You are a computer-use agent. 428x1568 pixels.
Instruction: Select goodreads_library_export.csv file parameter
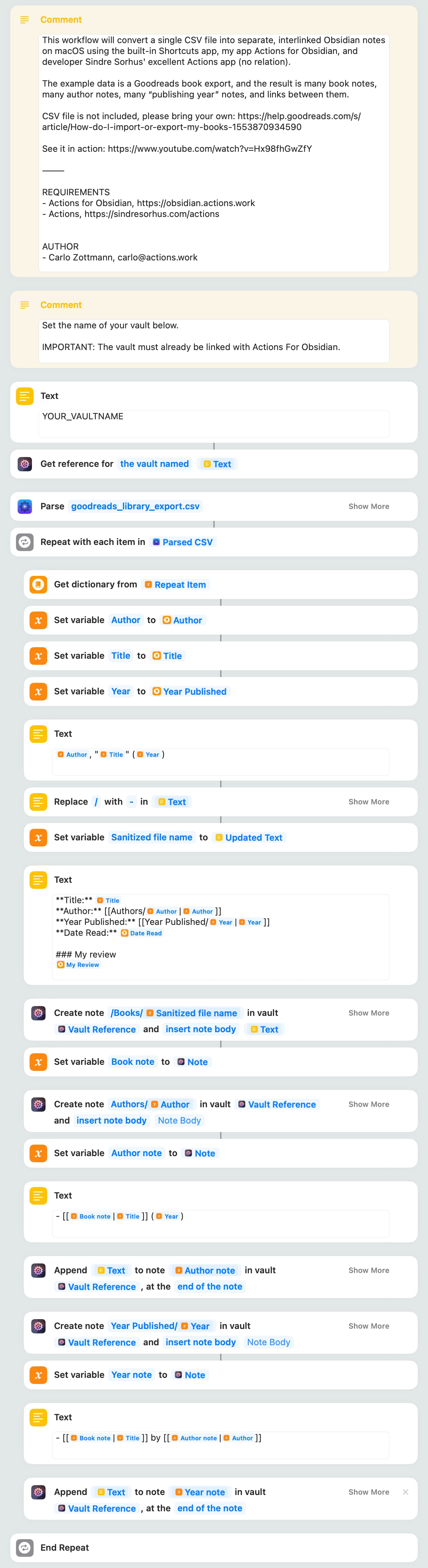coord(135,507)
